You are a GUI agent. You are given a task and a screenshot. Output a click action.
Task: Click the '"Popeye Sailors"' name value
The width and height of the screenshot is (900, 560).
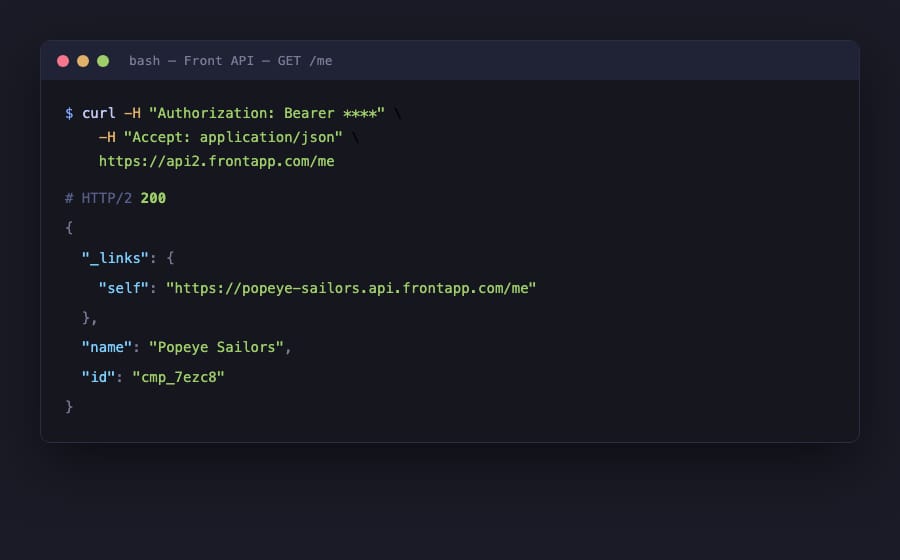pyautogui.click(x=216, y=347)
